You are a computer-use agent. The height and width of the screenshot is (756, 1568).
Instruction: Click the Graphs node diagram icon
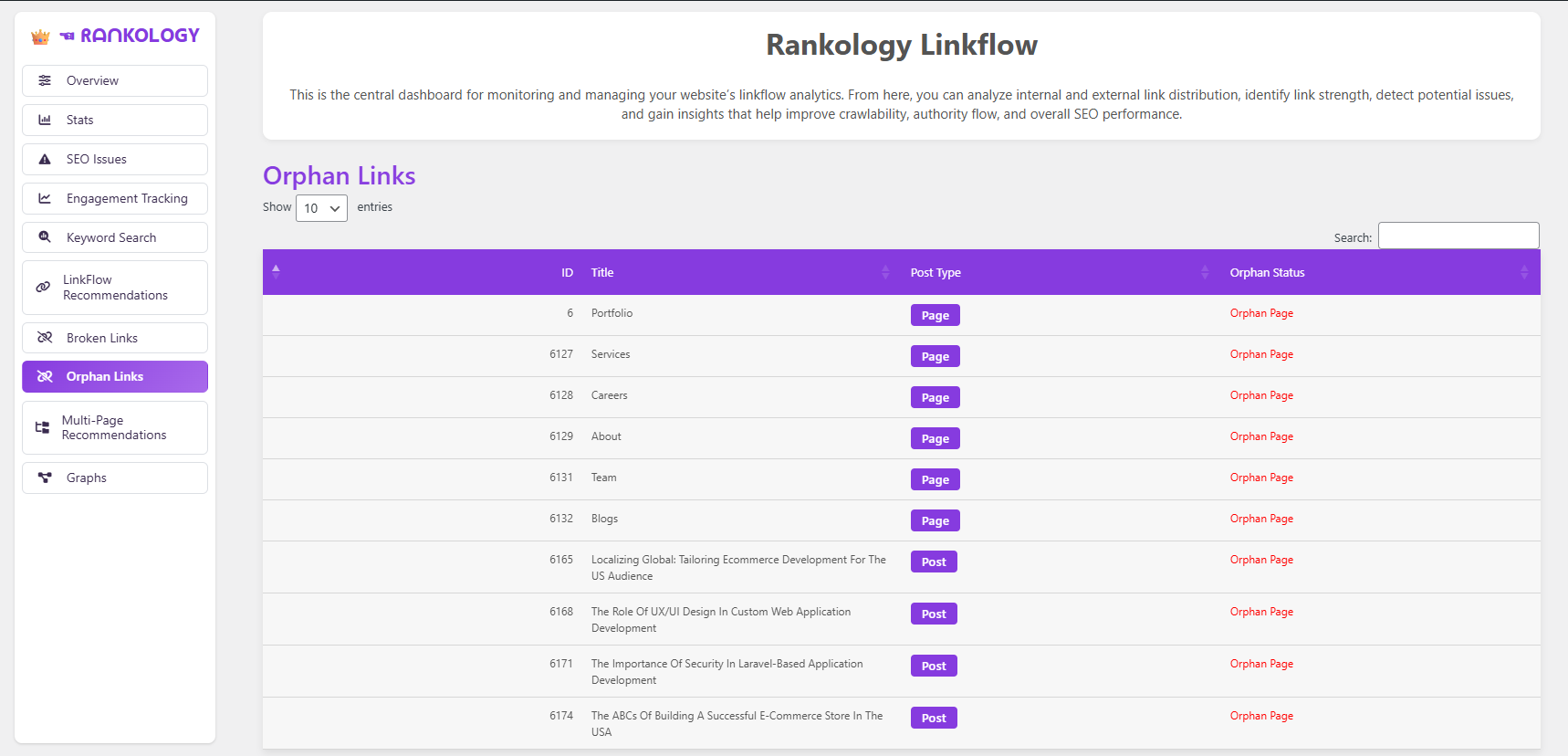point(45,478)
